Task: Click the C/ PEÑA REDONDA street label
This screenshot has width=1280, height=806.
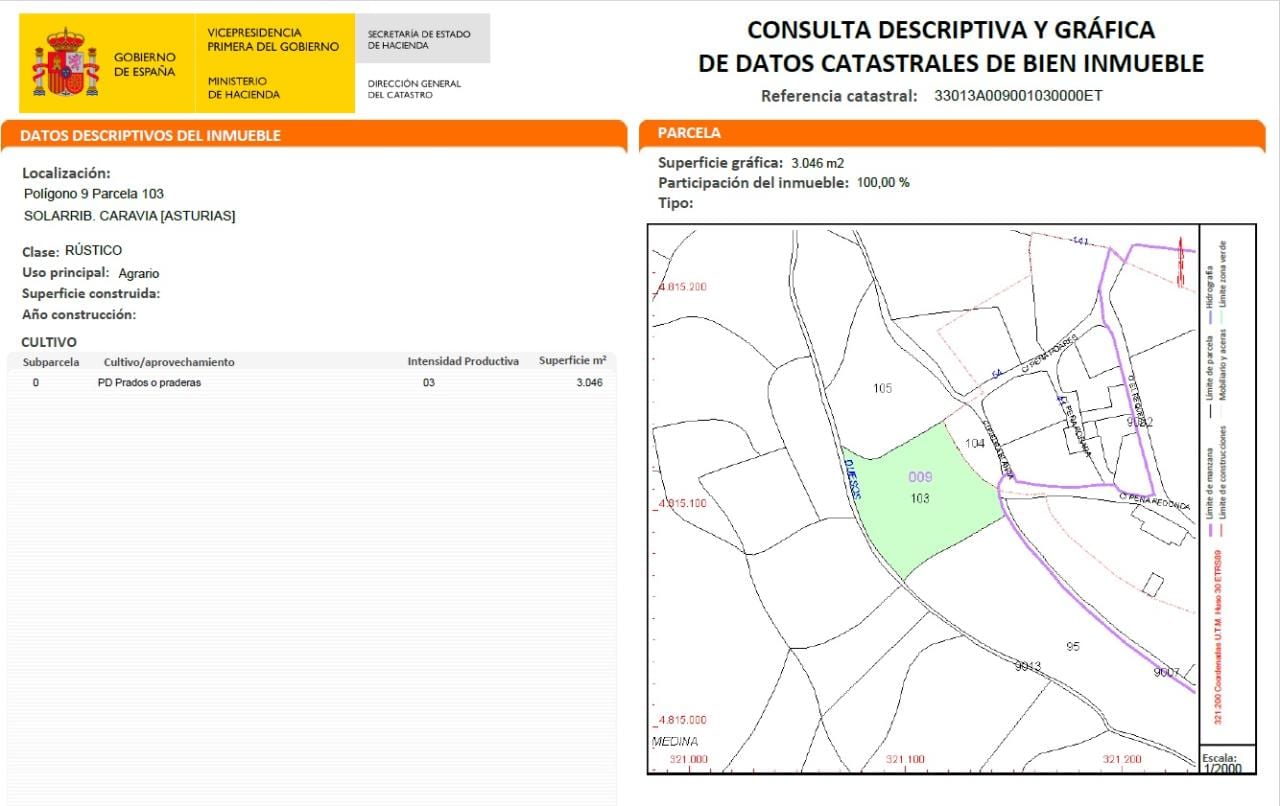Action: pyautogui.click(x=1155, y=500)
